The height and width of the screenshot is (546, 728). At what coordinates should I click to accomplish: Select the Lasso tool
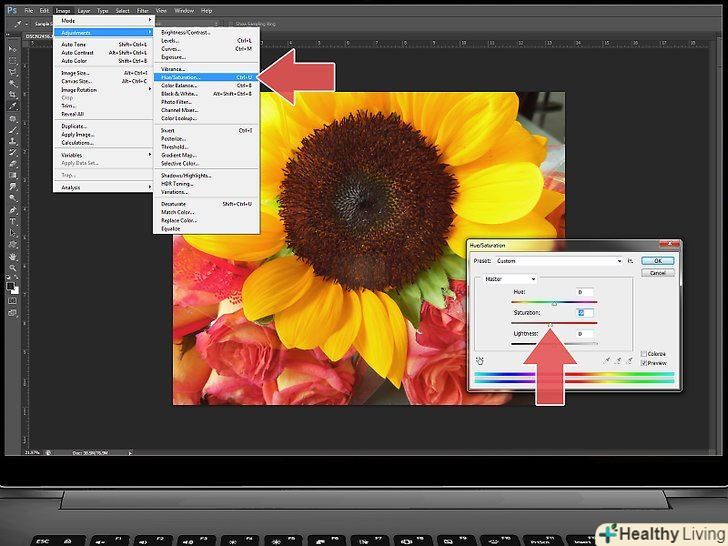(x=13, y=72)
